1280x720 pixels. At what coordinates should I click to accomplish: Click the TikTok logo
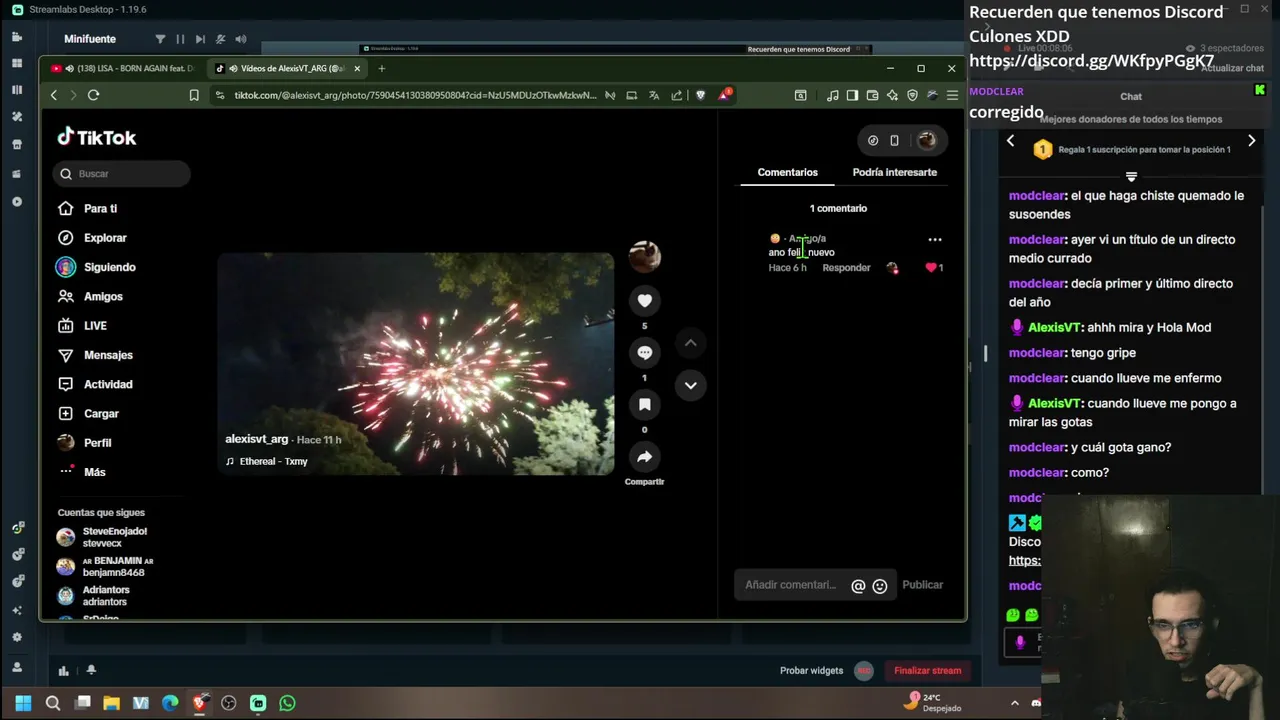(97, 137)
